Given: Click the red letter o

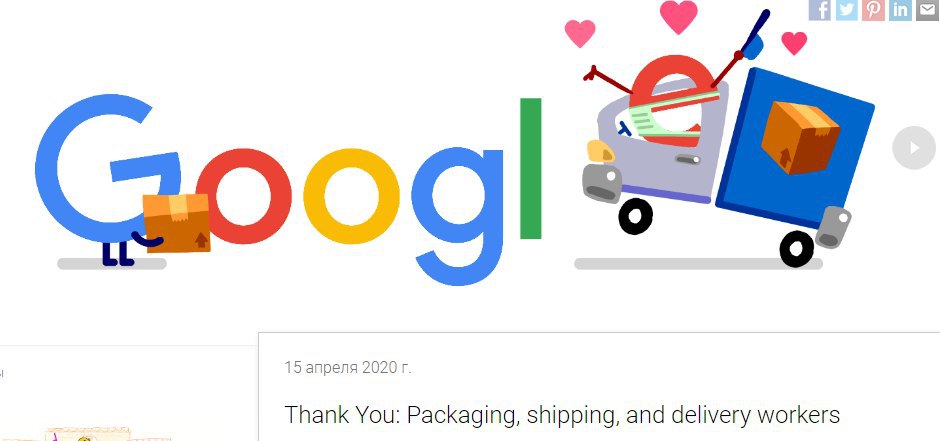Looking at the screenshot, I should pyautogui.click(x=245, y=196).
